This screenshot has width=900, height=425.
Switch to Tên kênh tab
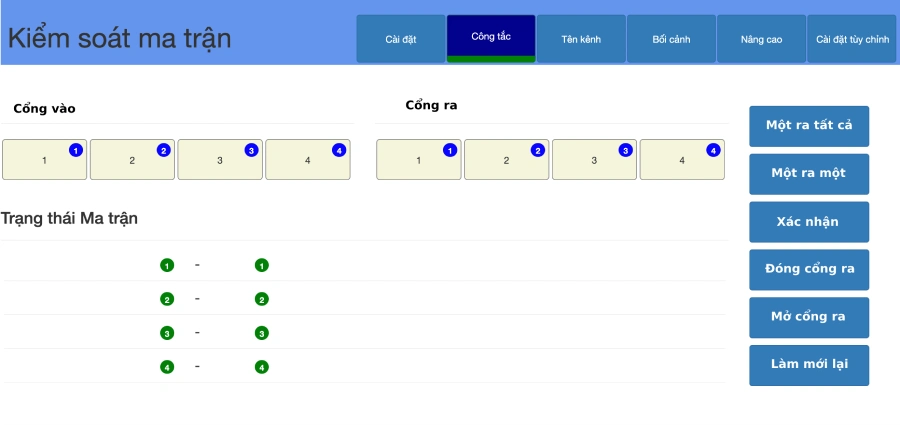click(581, 39)
